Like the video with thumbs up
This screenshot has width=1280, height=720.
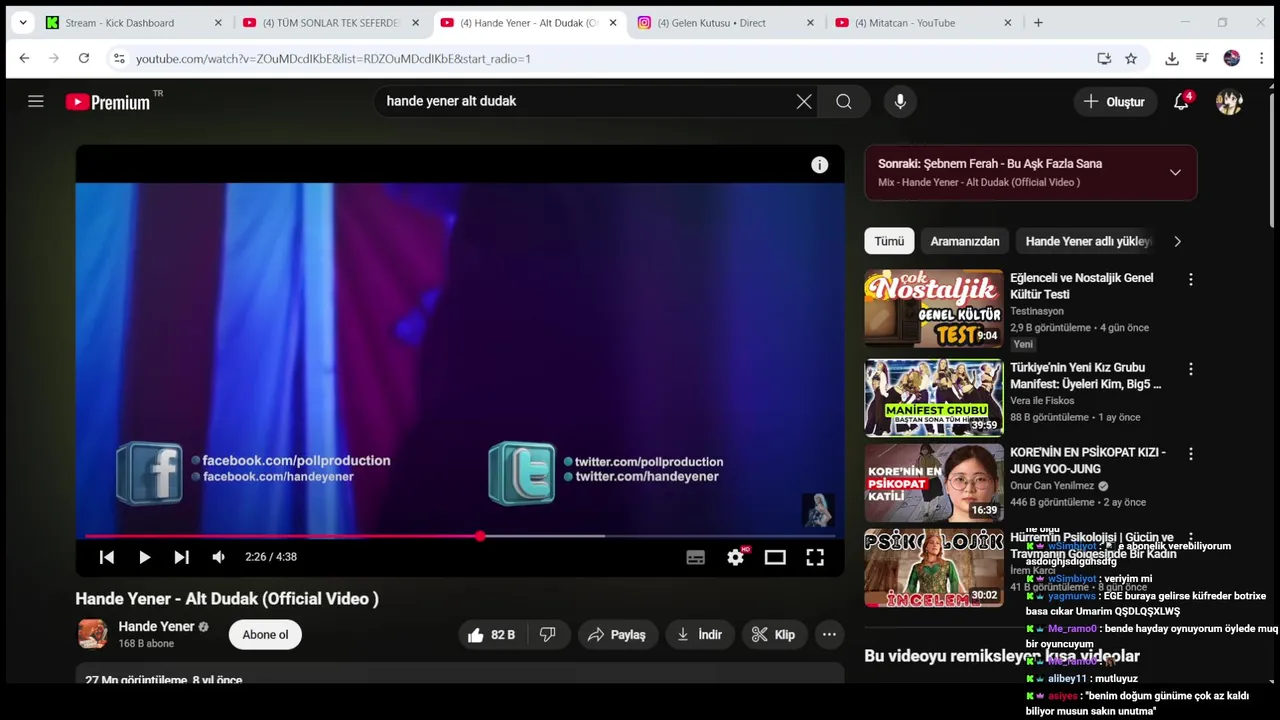tap(491, 634)
